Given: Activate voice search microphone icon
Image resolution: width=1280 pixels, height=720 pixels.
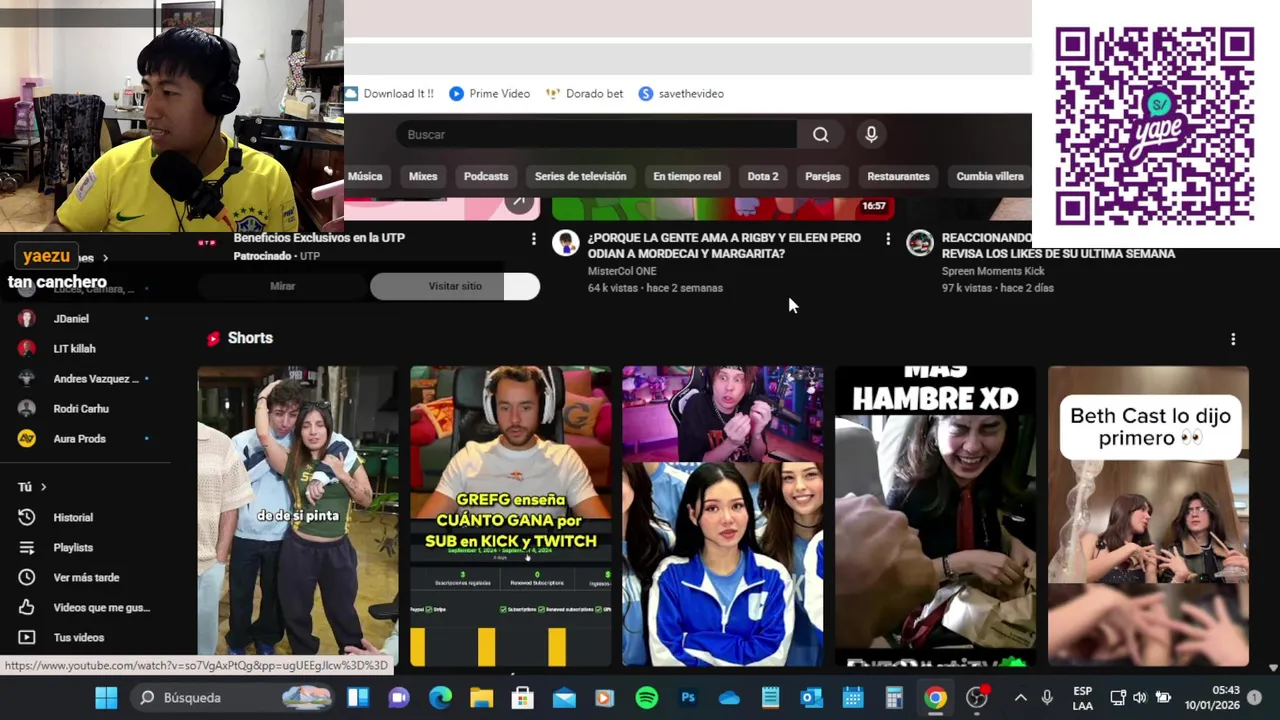Looking at the screenshot, I should [871, 135].
